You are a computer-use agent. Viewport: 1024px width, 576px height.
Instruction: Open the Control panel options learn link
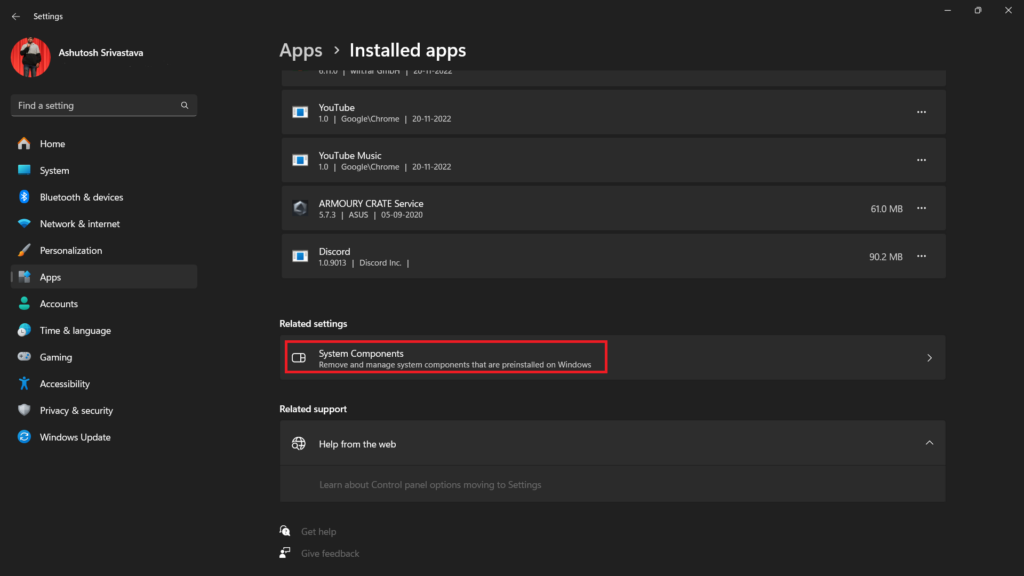pos(430,485)
